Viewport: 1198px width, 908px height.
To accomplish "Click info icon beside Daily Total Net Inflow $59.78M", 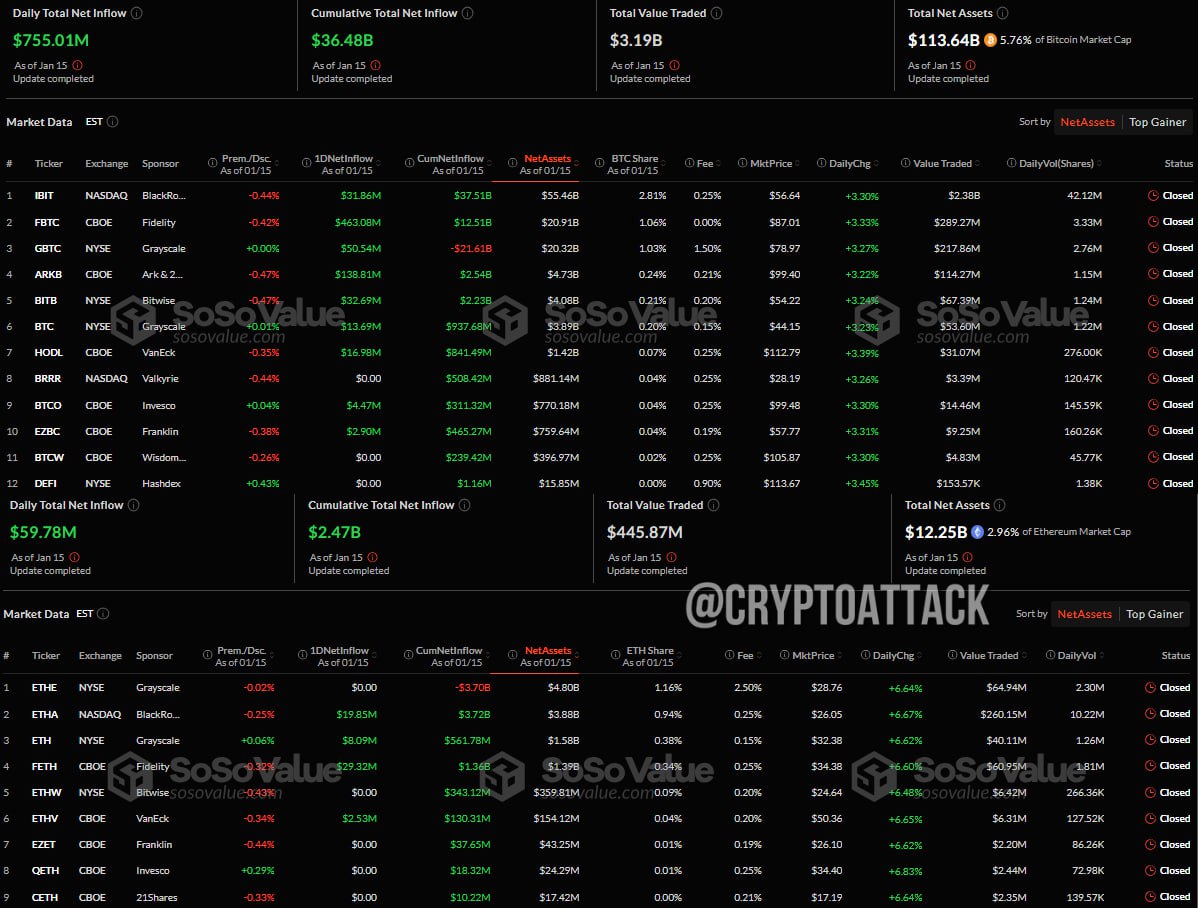I will click(x=134, y=505).
